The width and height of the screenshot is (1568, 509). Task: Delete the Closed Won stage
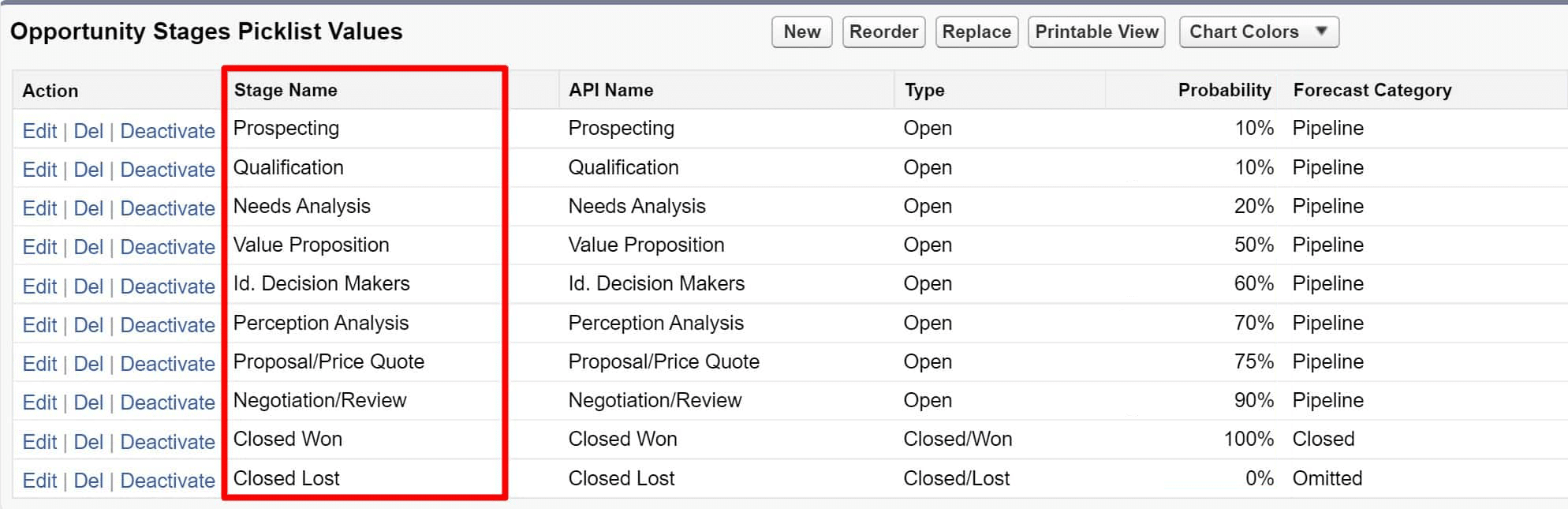(x=88, y=442)
